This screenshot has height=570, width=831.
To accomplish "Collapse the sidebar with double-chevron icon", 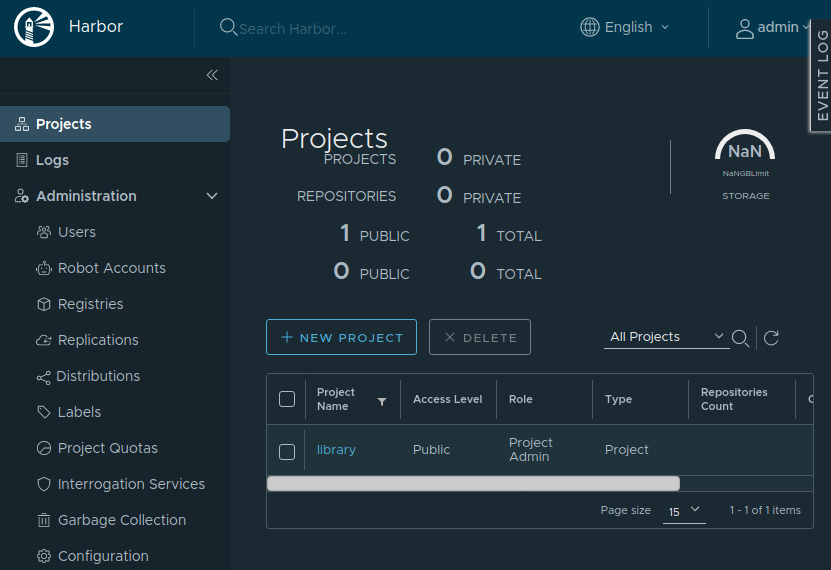I will coord(212,75).
